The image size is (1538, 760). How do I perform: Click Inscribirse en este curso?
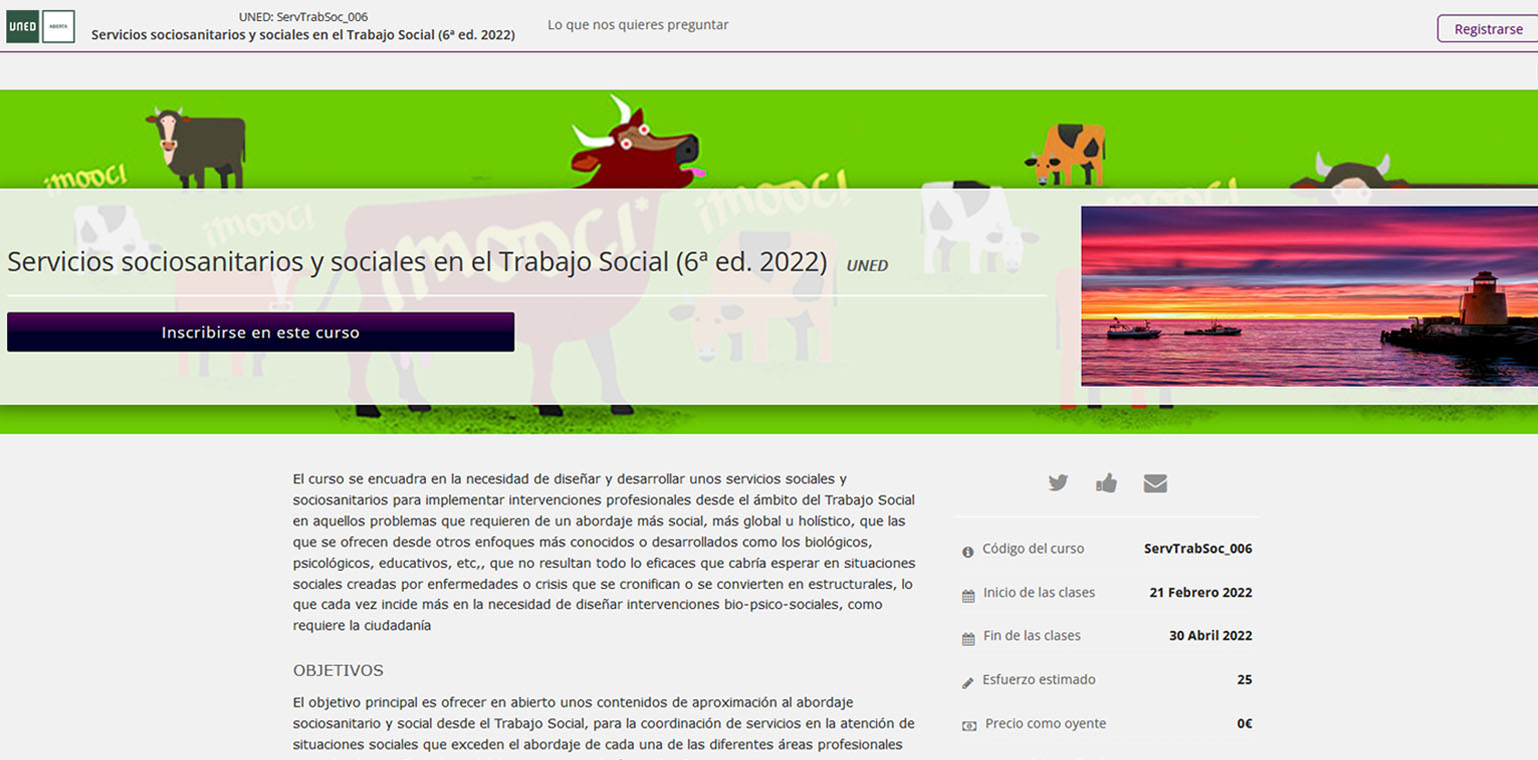[x=260, y=331]
